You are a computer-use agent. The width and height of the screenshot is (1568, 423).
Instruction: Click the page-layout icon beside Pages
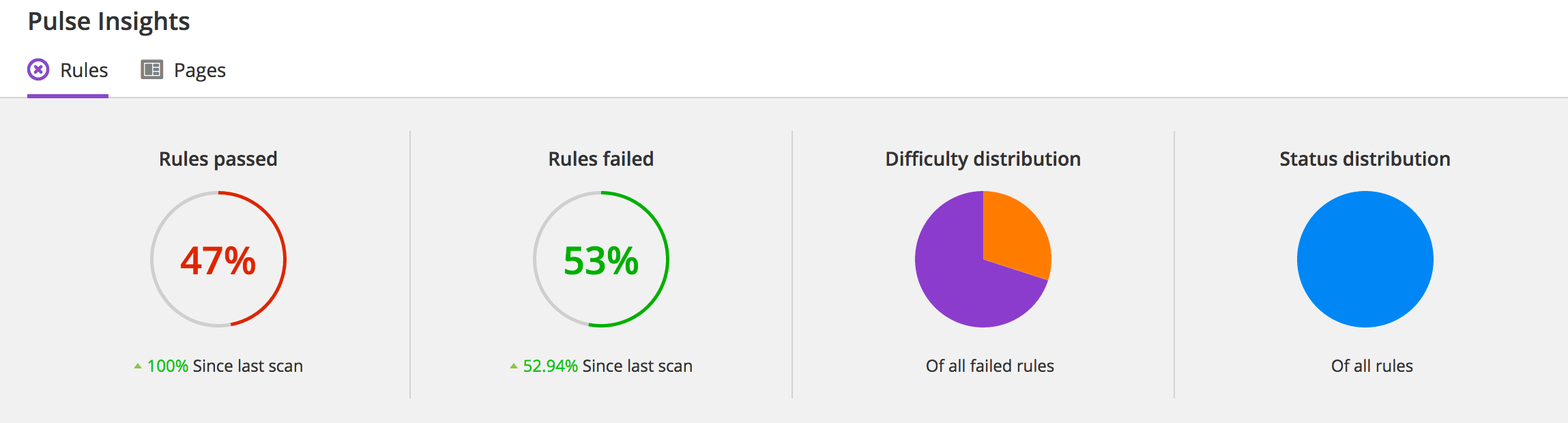pos(151,68)
